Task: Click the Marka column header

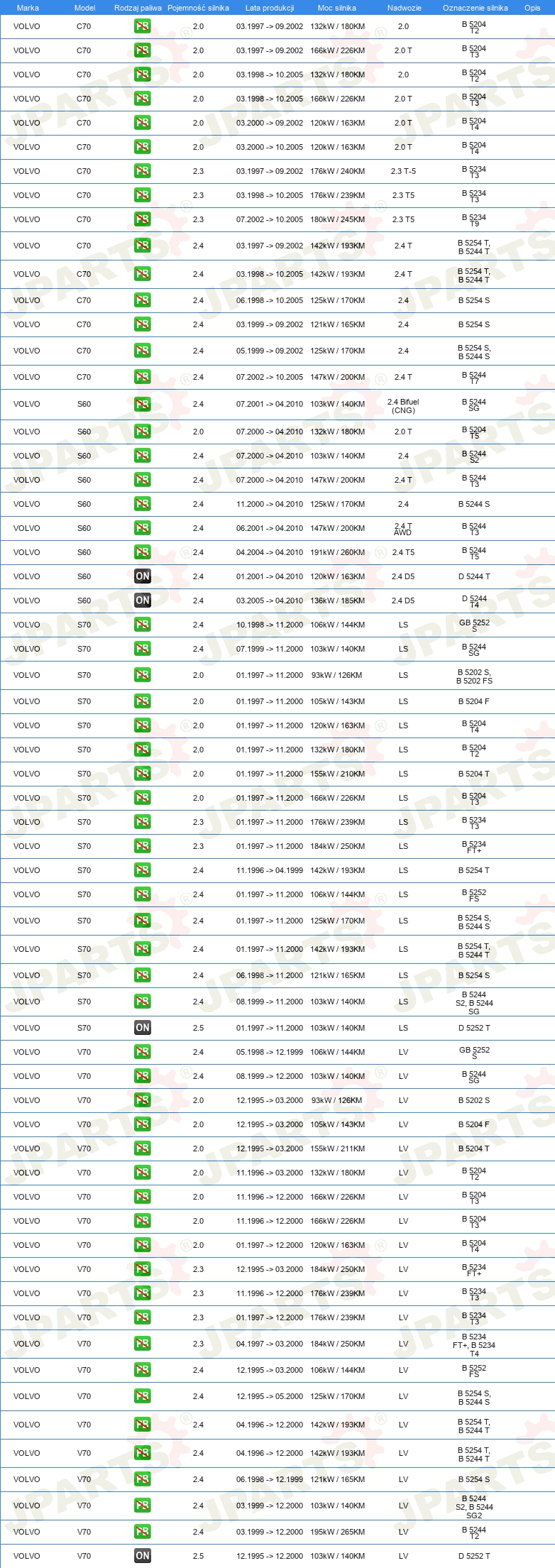Action: (28, 8)
